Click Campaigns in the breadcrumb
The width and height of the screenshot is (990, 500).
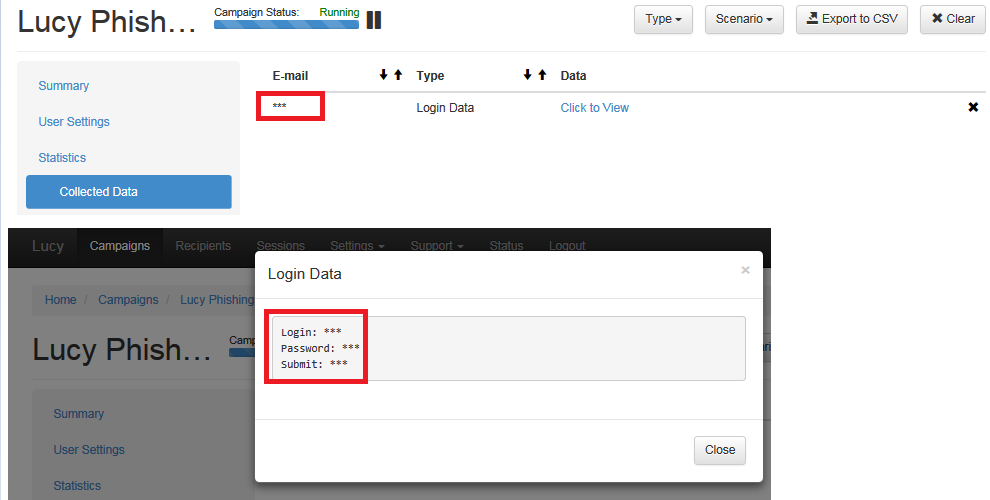click(128, 300)
